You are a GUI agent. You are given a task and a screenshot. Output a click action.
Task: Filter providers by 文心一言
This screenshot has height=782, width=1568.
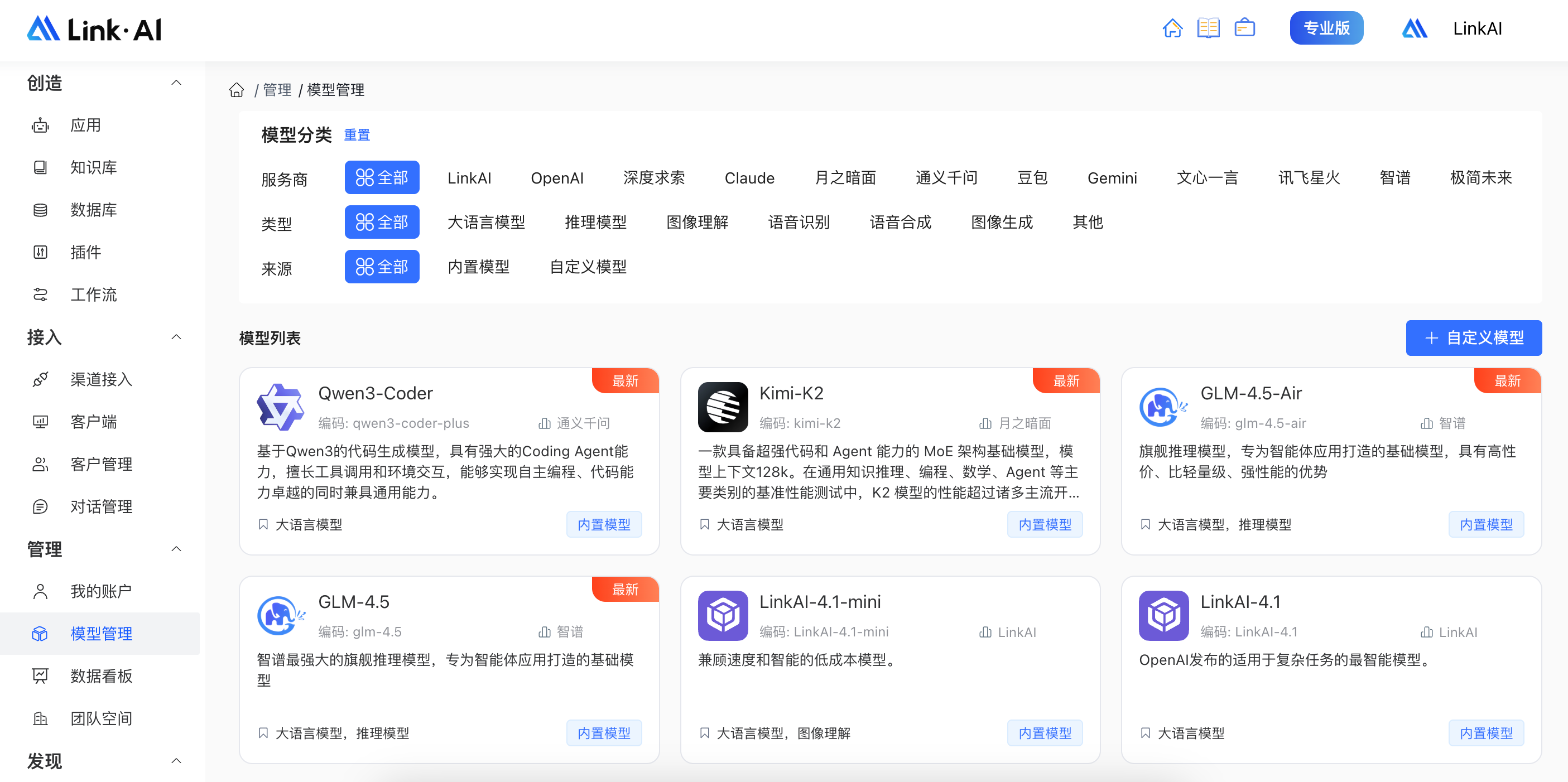[1208, 178]
